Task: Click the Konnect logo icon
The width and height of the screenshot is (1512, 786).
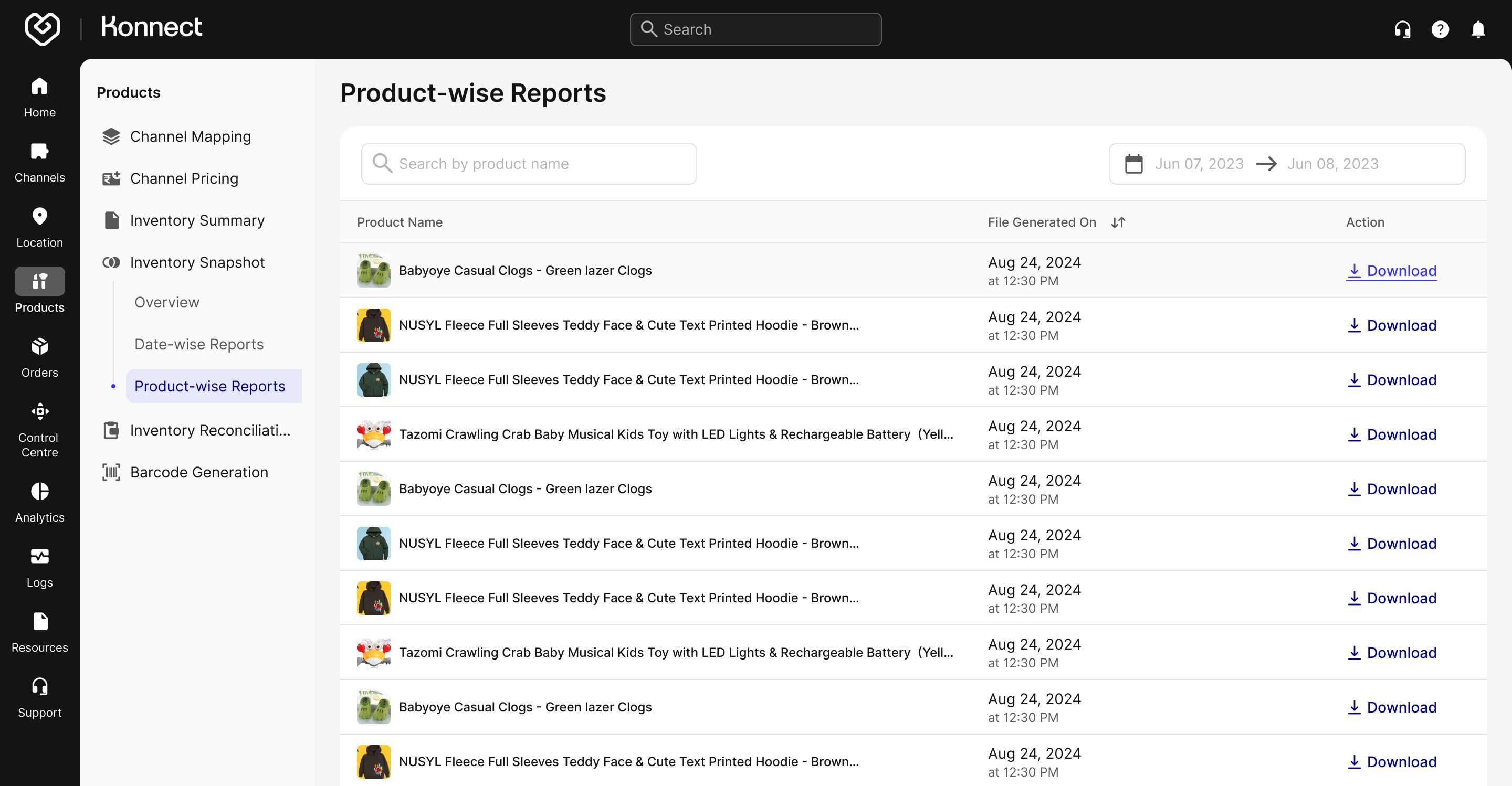Action: 42,28
